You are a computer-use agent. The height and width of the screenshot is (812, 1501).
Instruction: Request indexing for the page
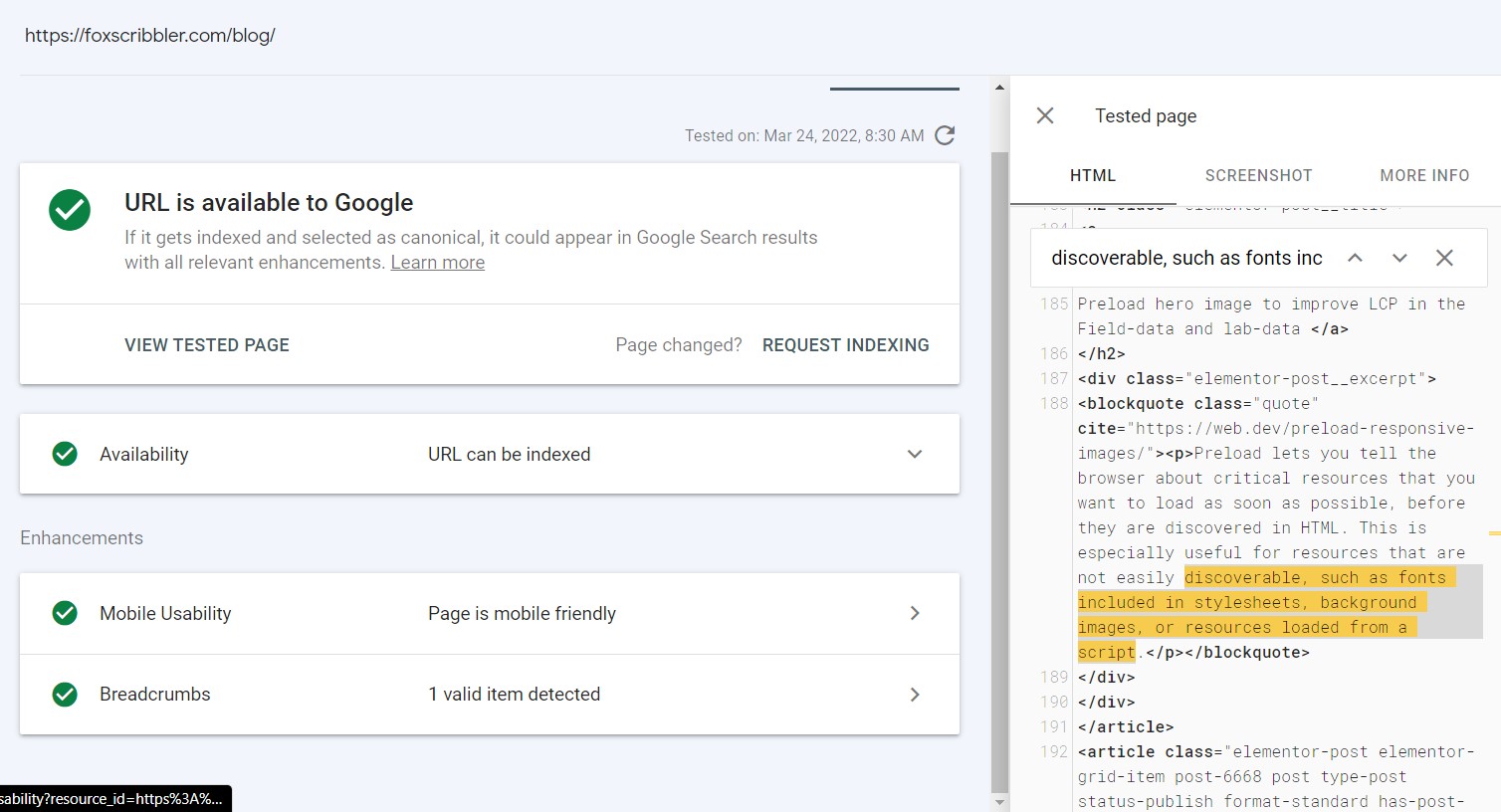coord(845,344)
